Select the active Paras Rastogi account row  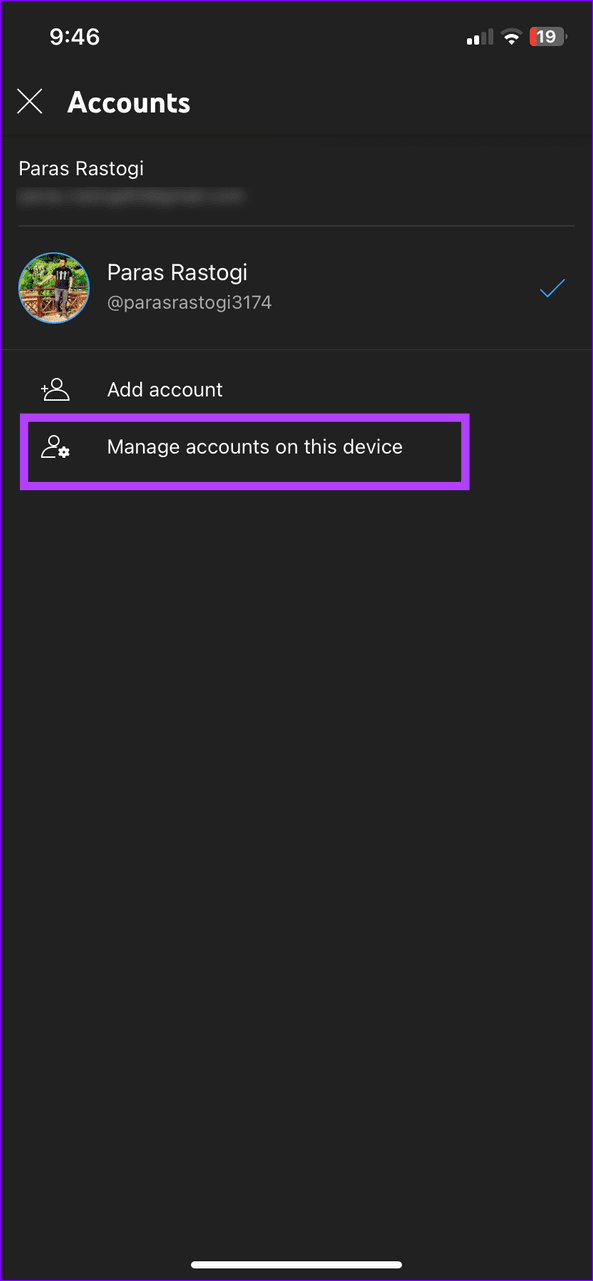coord(296,287)
